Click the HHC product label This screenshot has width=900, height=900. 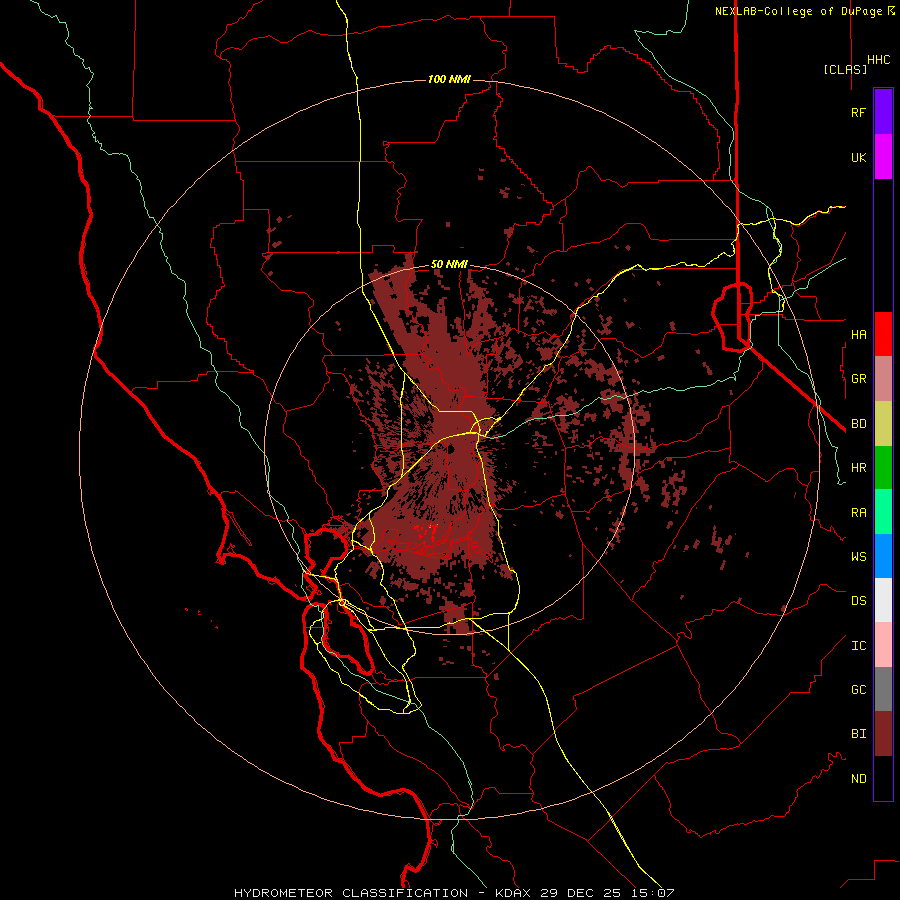pyautogui.click(x=878, y=60)
